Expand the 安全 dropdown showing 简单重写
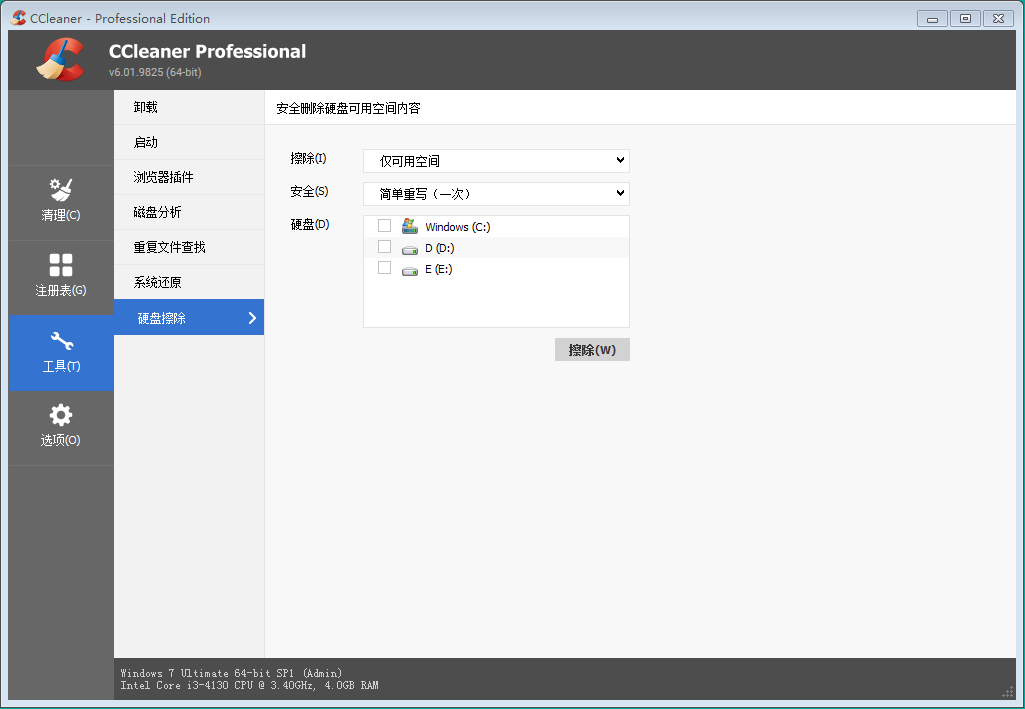The width and height of the screenshot is (1025, 709). tap(496, 193)
